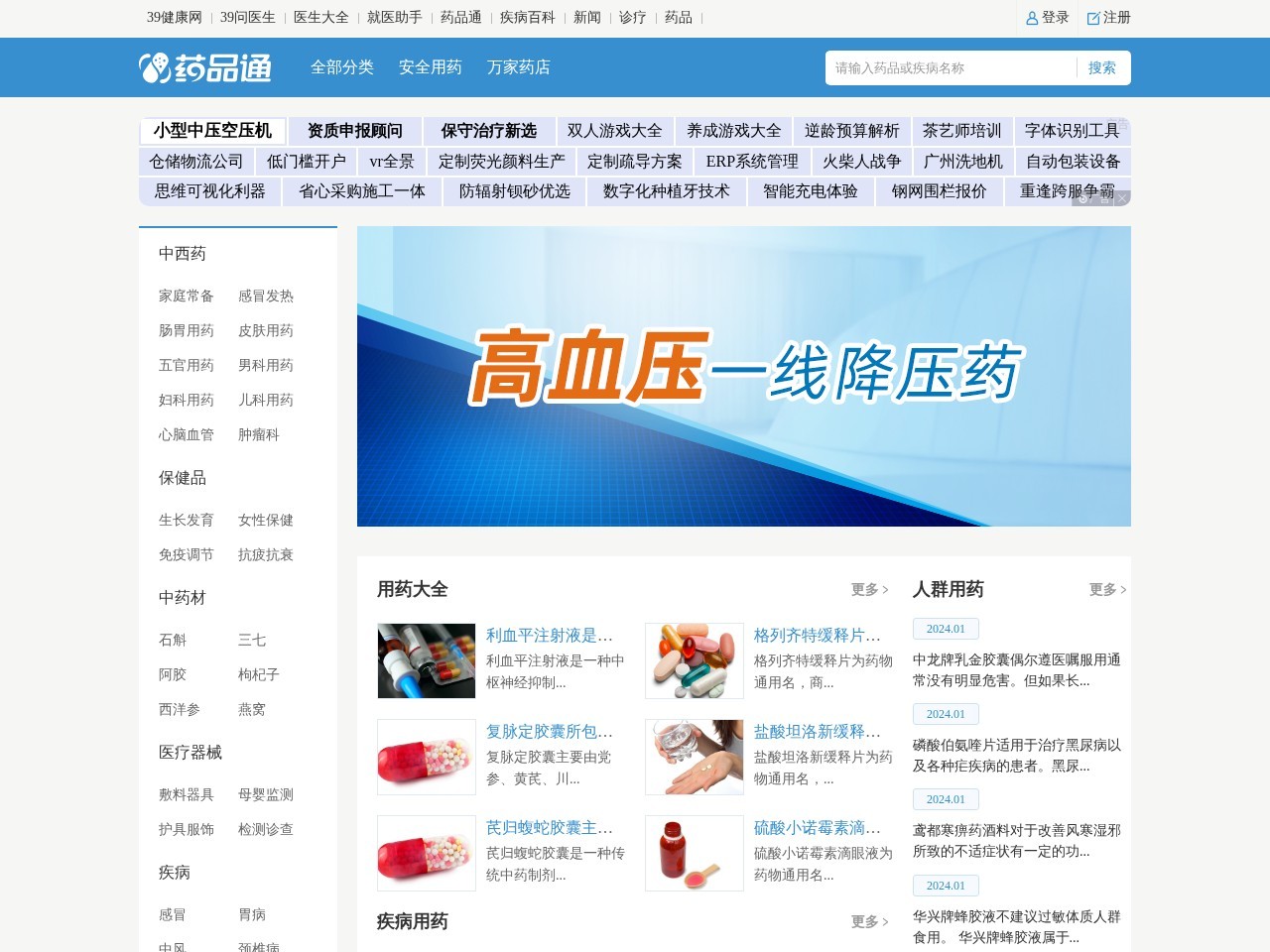The width and height of the screenshot is (1270, 952).
Task: Refresh the tag advertisement panel
Action: (1083, 198)
